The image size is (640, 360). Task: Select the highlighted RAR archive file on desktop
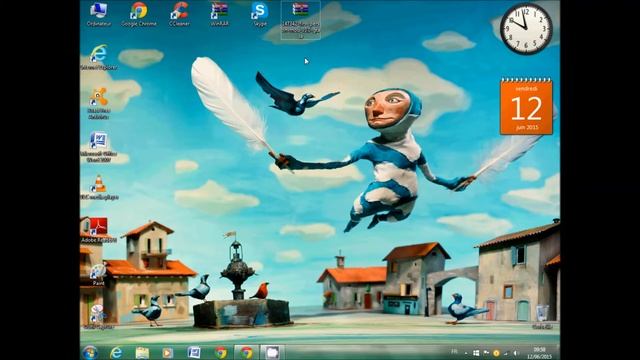click(x=301, y=20)
